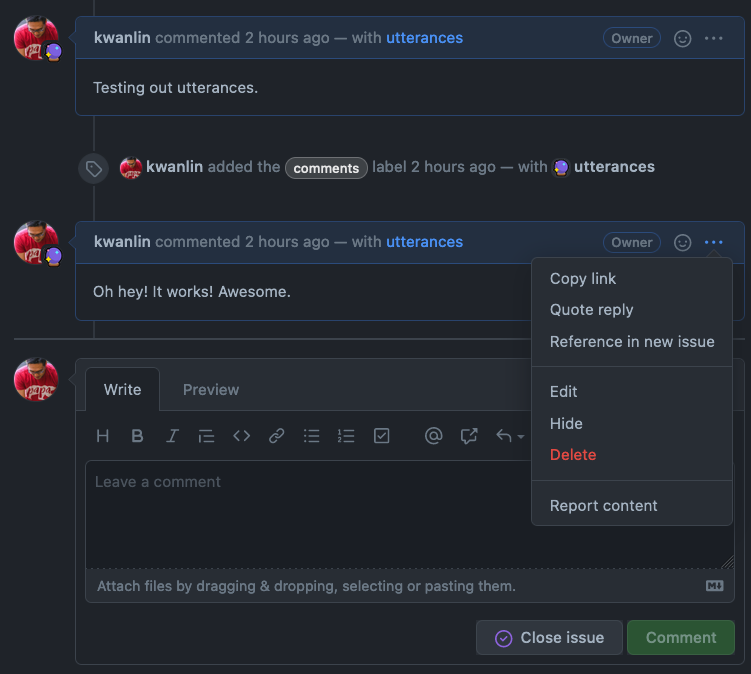The image size is (751, 674).
Task: Open emoji reaction picker on first comment
Action: tap(683, 38)
